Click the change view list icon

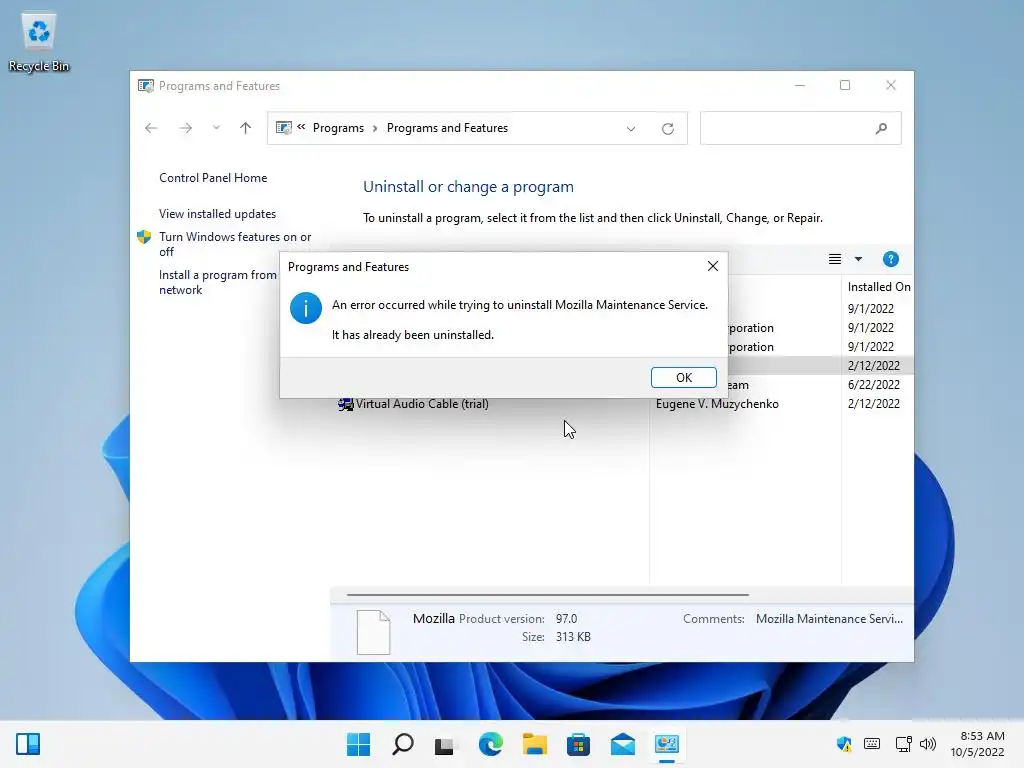coord(835,259)
